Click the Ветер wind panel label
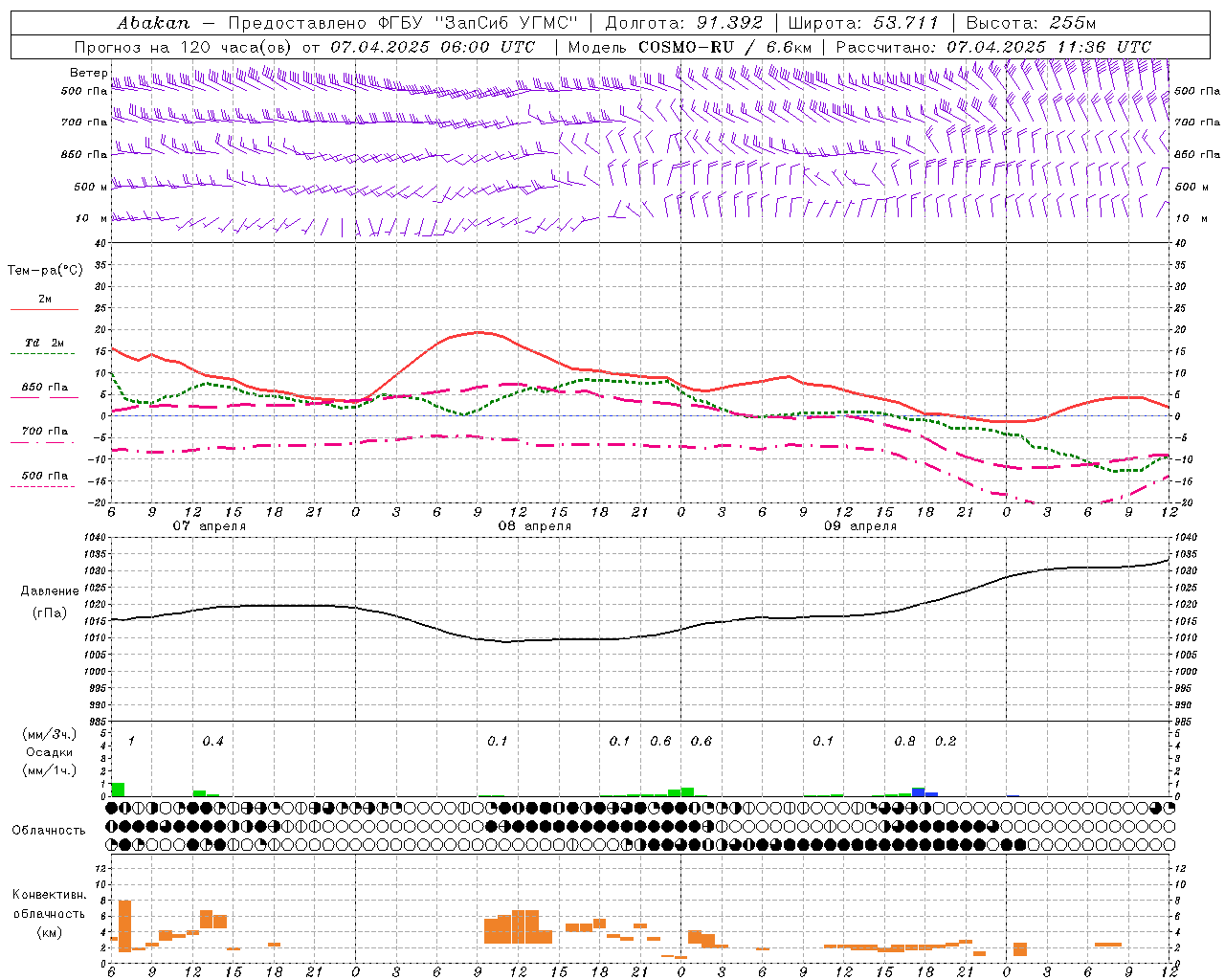The height and width of the screenshot is (980, 1225). point(88,73)
